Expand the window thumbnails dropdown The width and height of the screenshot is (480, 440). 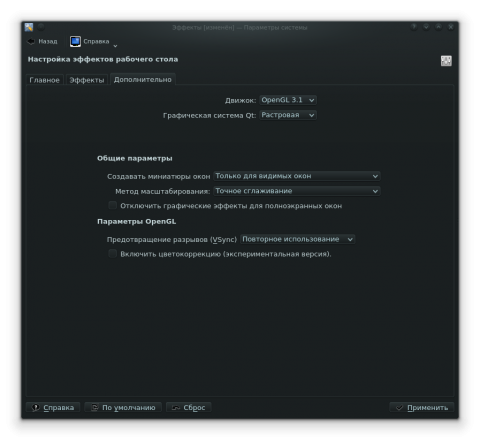pos(297,176)
